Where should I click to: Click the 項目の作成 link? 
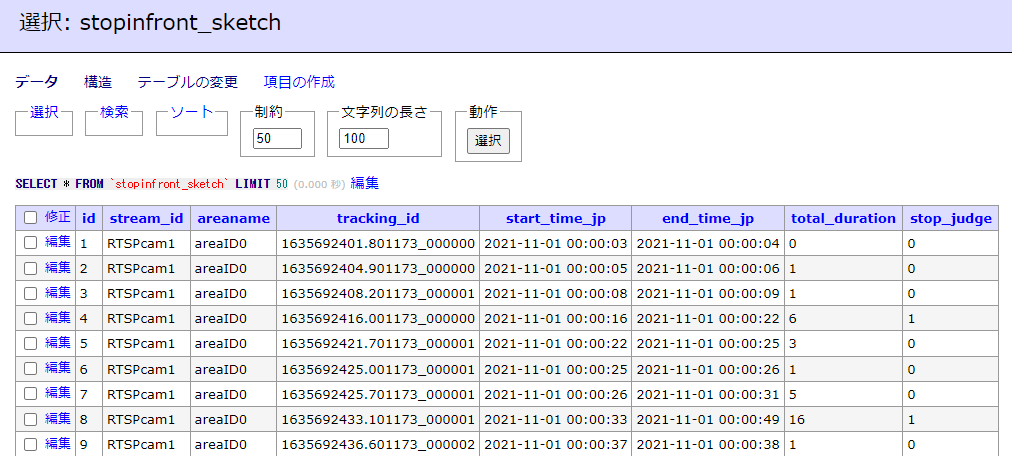click(299, 82)
